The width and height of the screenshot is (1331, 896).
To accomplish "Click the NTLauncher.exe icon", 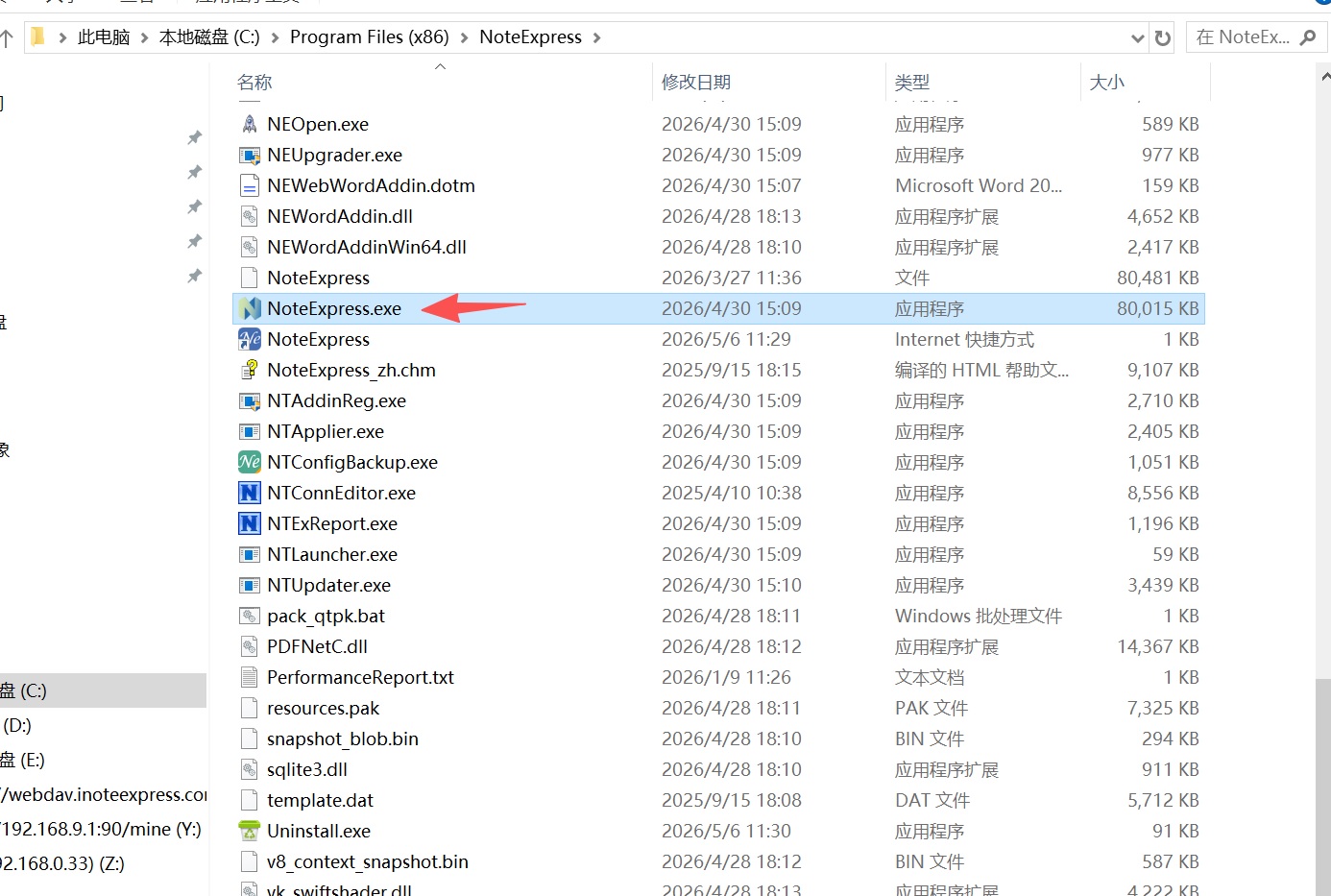I will coord(250,554).
